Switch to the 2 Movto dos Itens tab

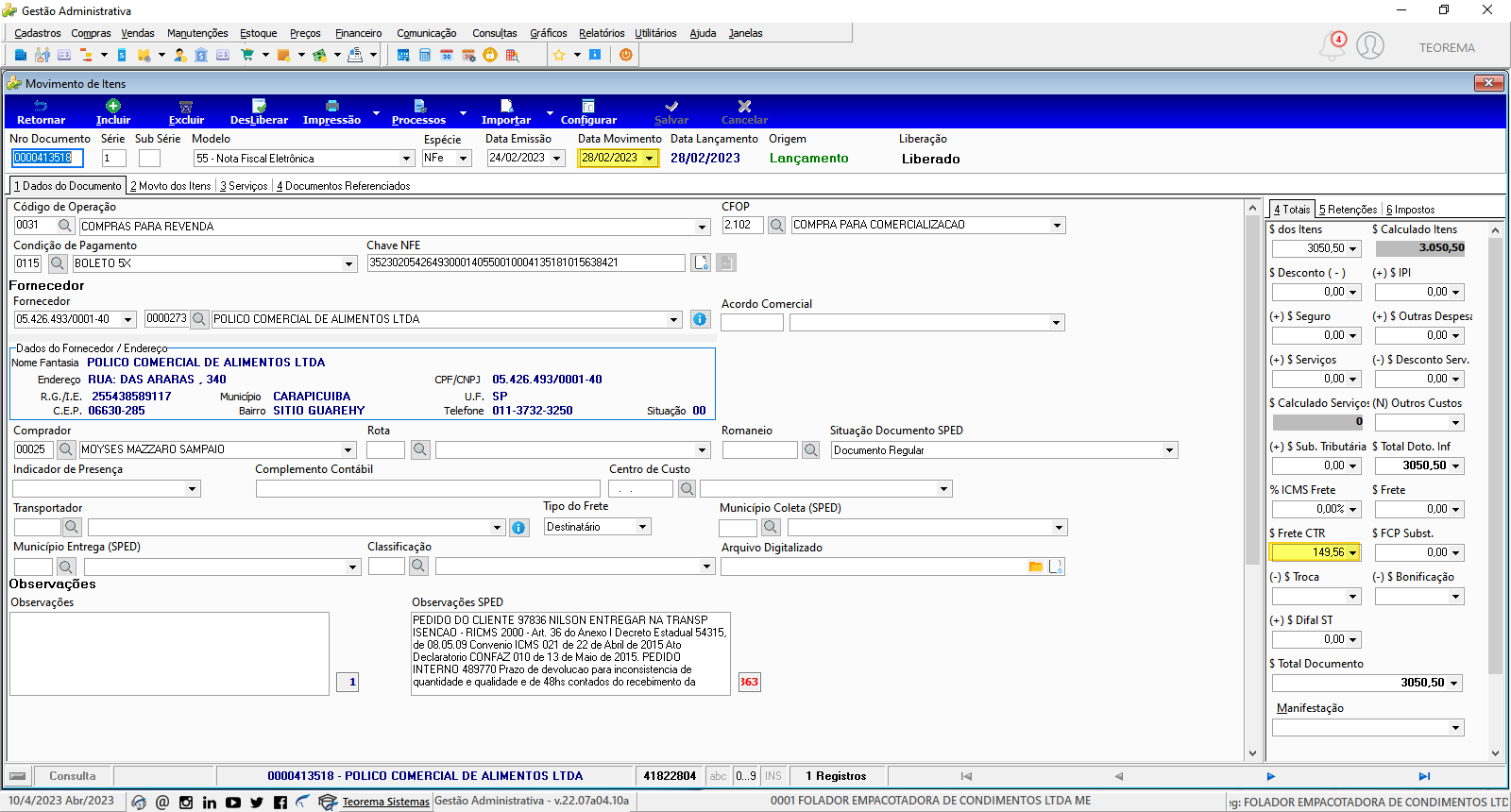coord(171,186)
